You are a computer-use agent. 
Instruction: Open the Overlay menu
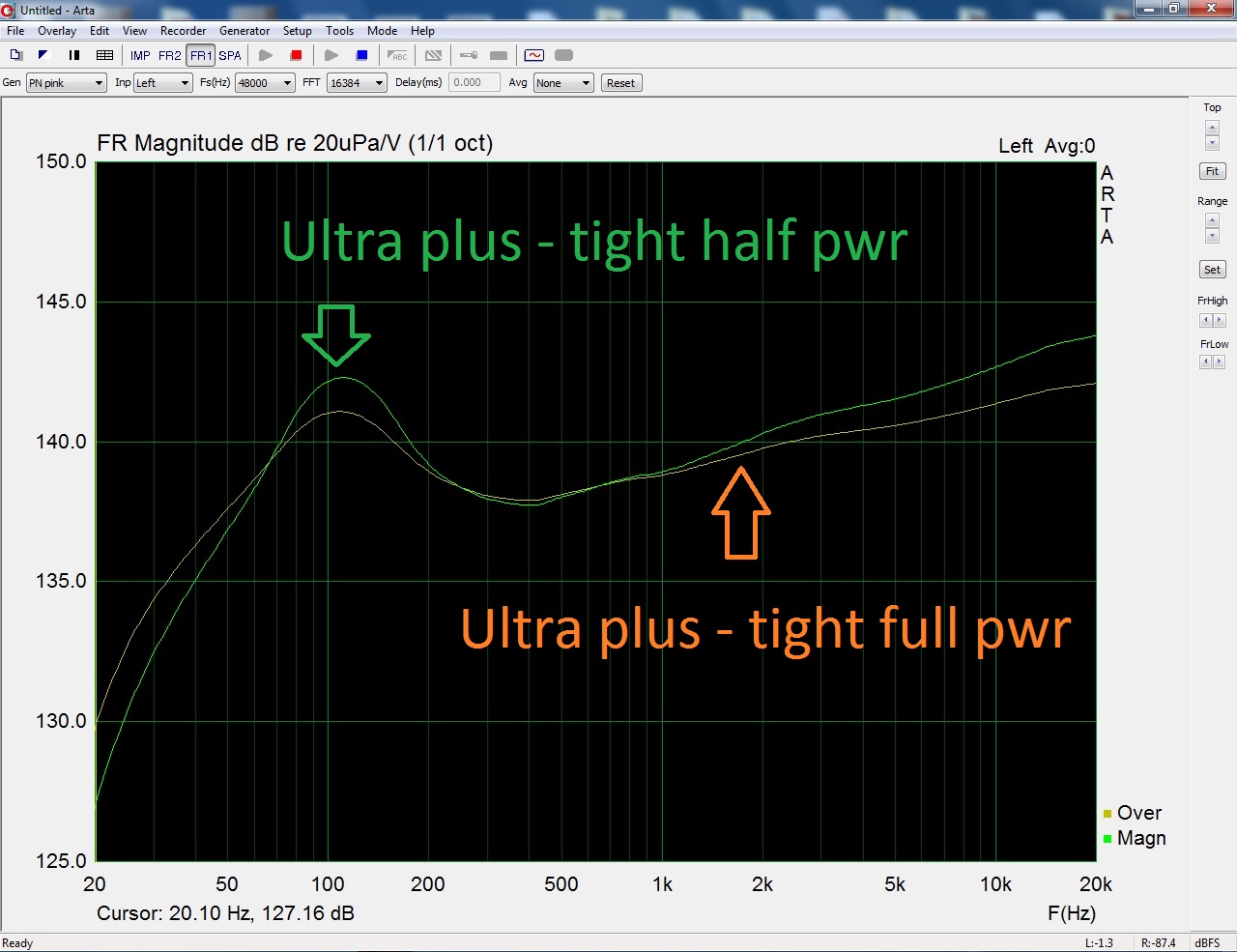click(57, 31)
